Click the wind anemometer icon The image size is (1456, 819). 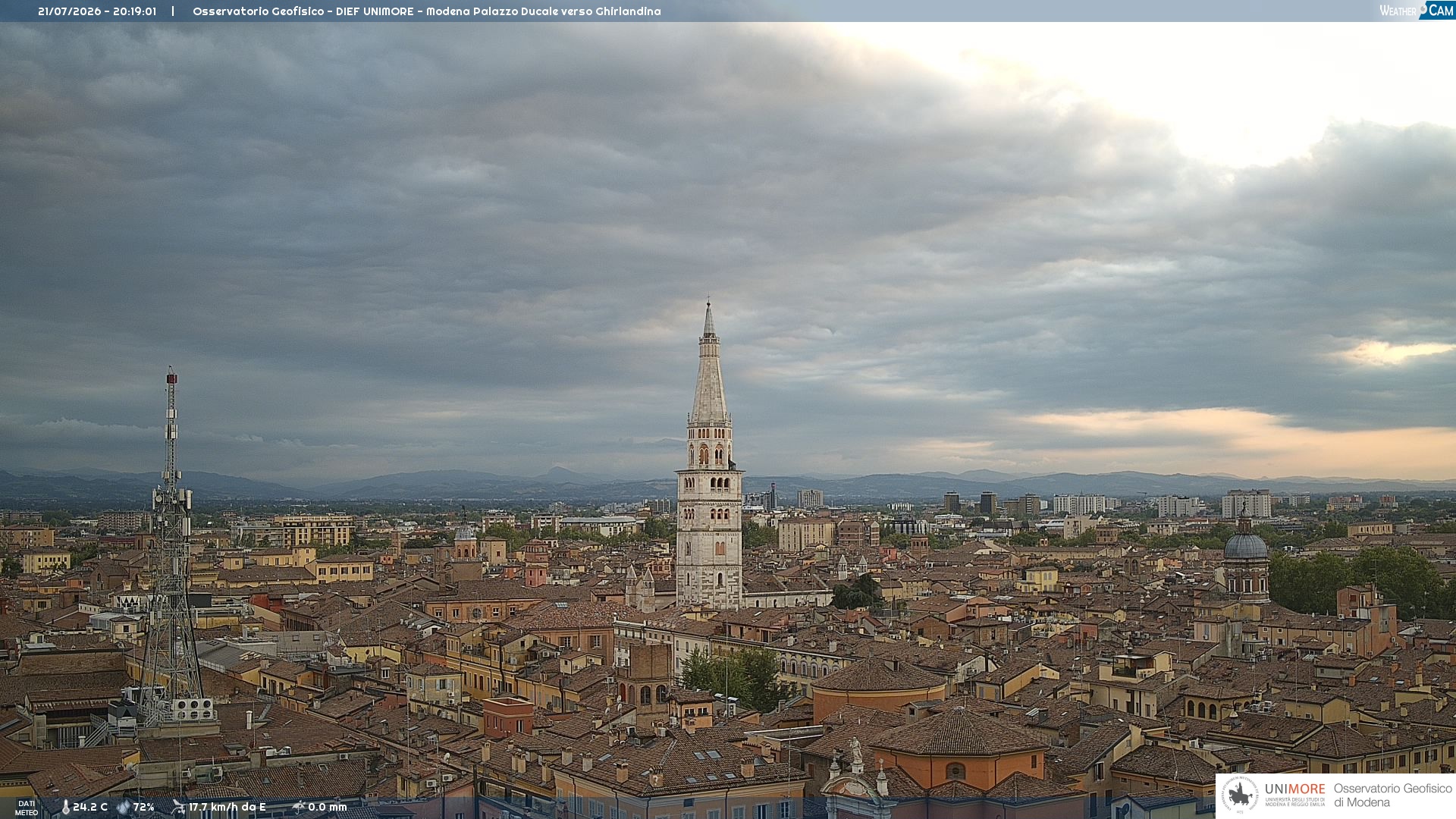tap(178, 808)
